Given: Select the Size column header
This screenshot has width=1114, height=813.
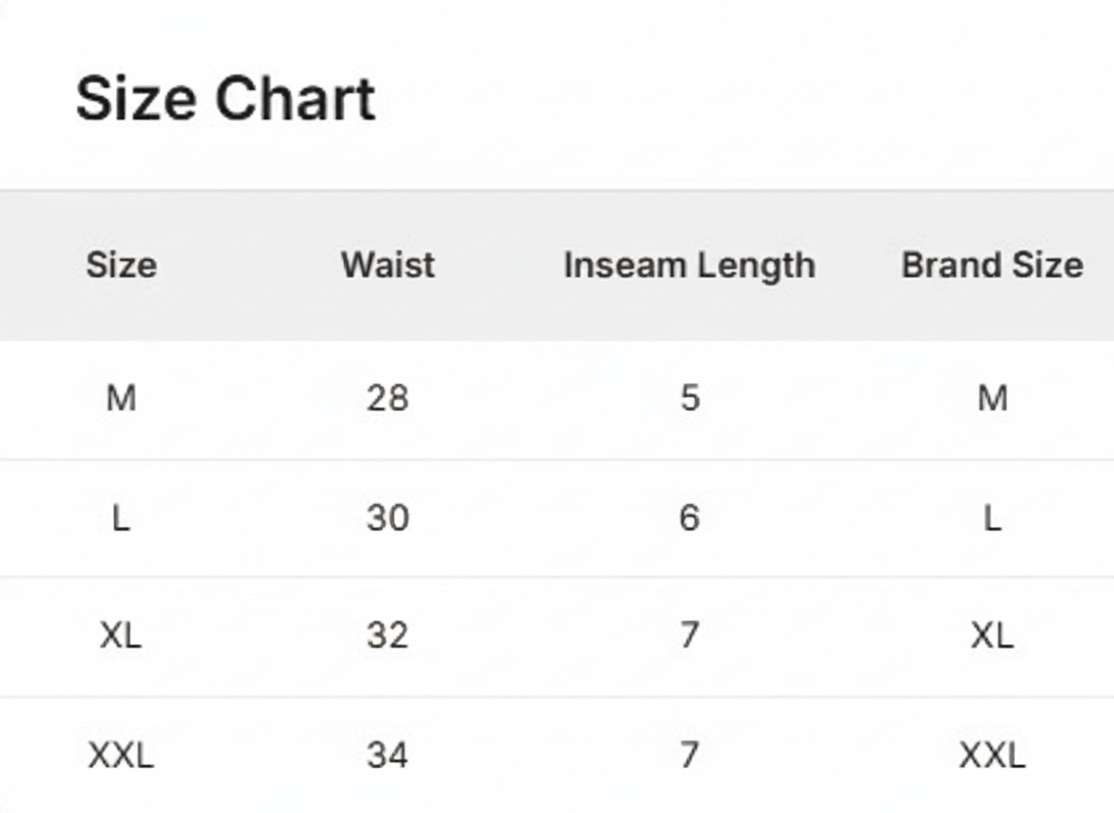Looking at the screenshot, I should tap(121, 265).
